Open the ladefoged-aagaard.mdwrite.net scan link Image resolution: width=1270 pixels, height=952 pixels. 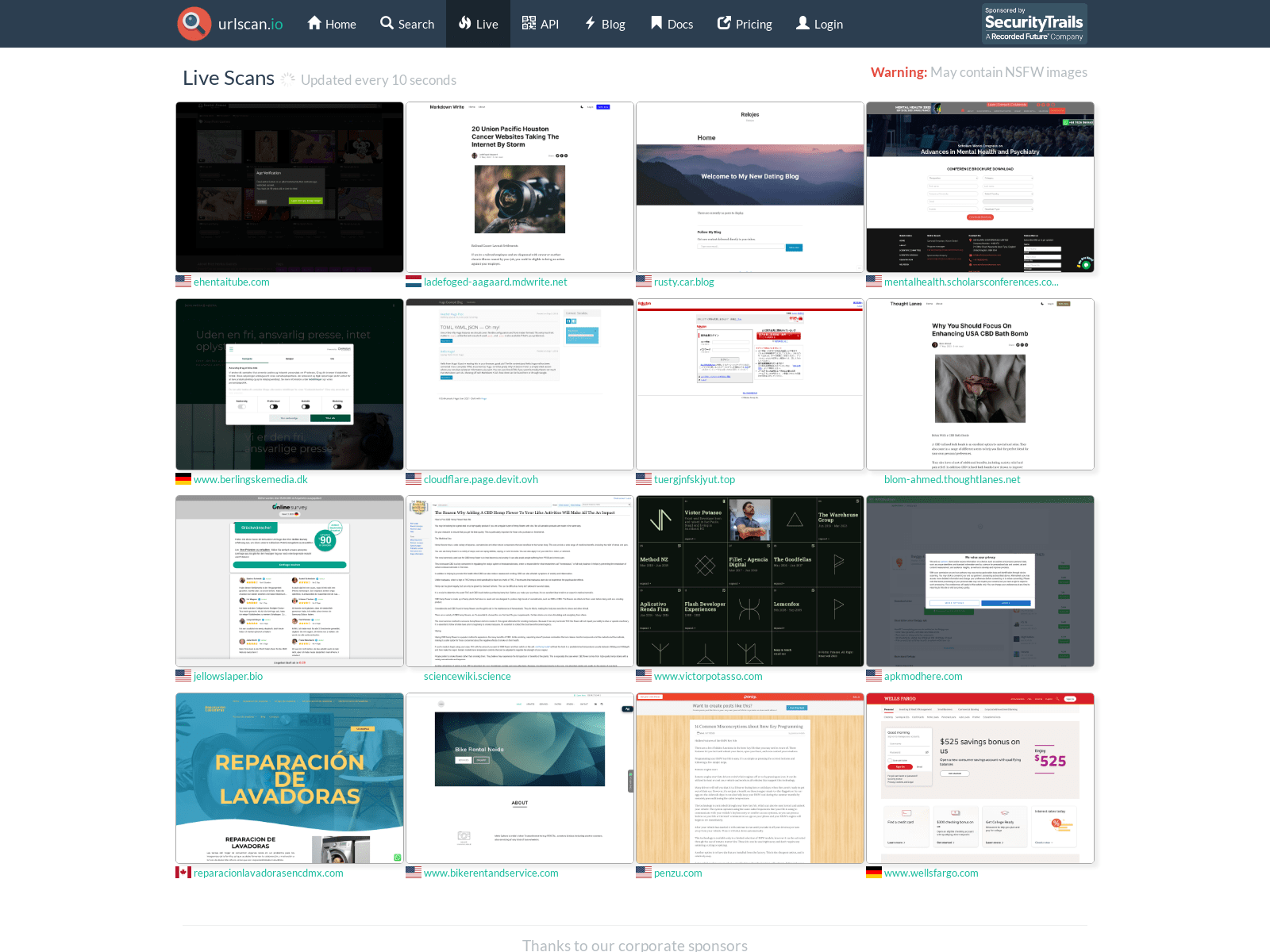point(495,282)
